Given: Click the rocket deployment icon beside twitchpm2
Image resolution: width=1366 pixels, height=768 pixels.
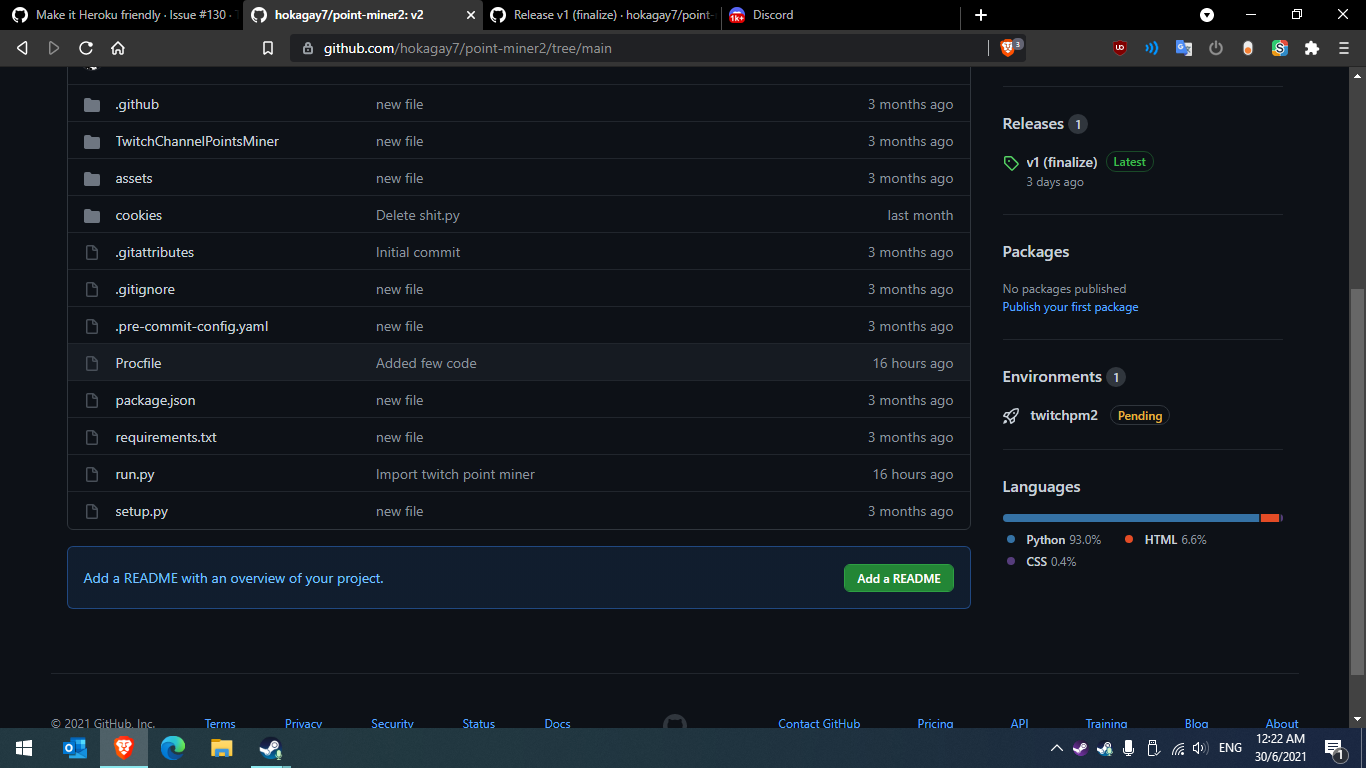Looking at the screenshot, I should [1011, 415].
